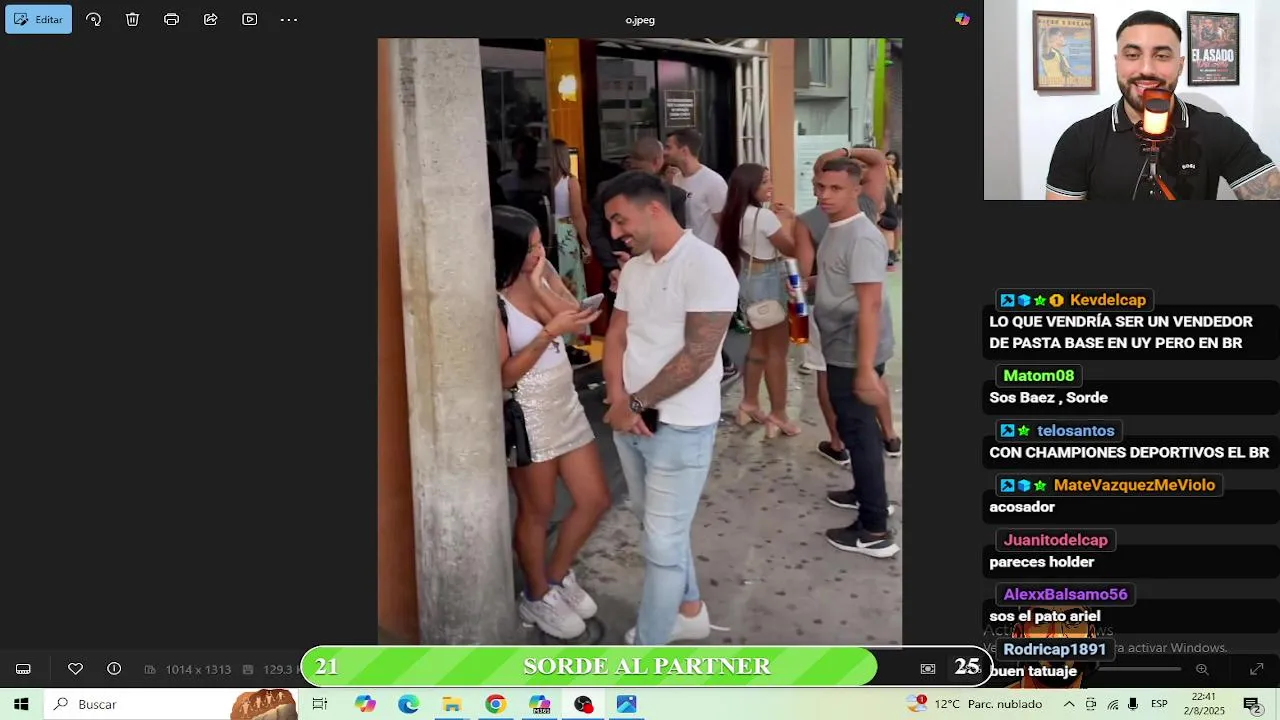The height and width of the screenshot is (720, 1280).
Task: Click the 'acosador' chat message
Action: click(1021, 507)
